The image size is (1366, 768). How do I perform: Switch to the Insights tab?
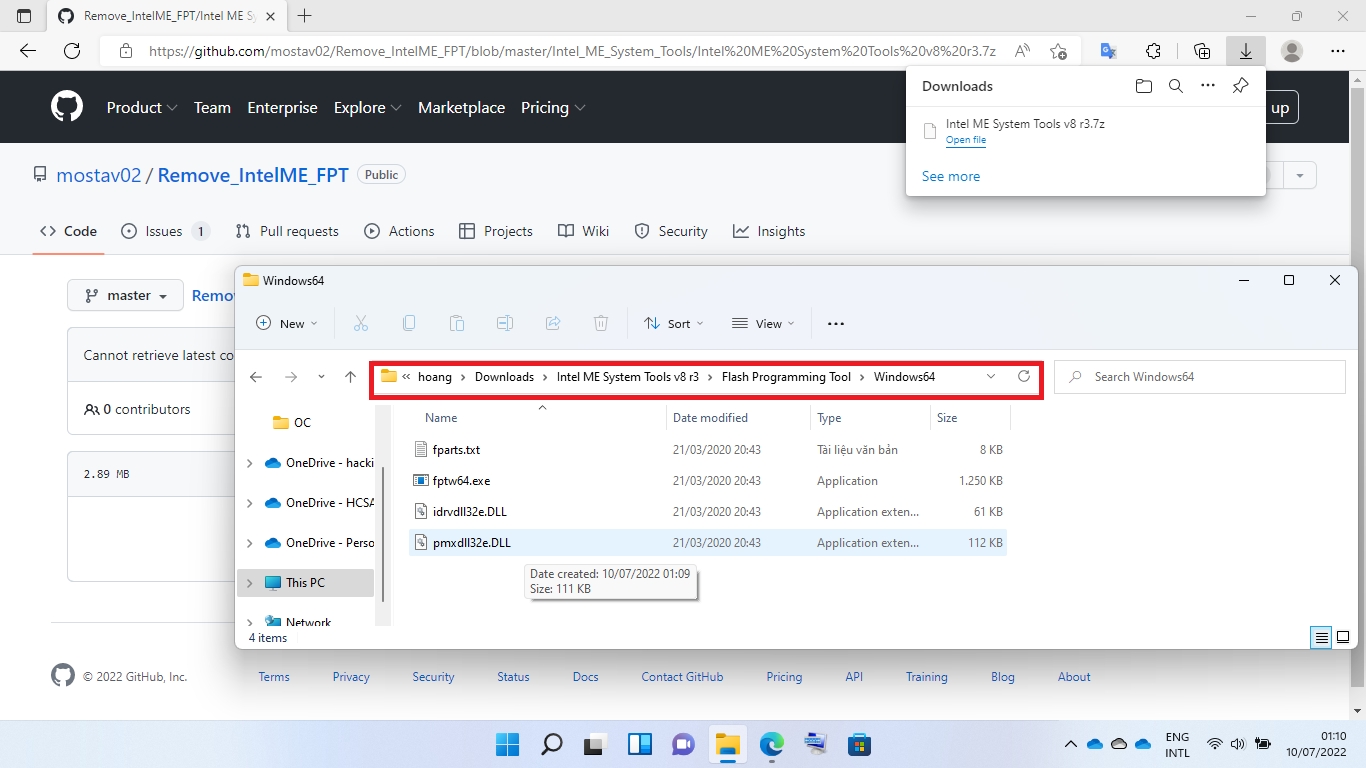coord(769,231)
